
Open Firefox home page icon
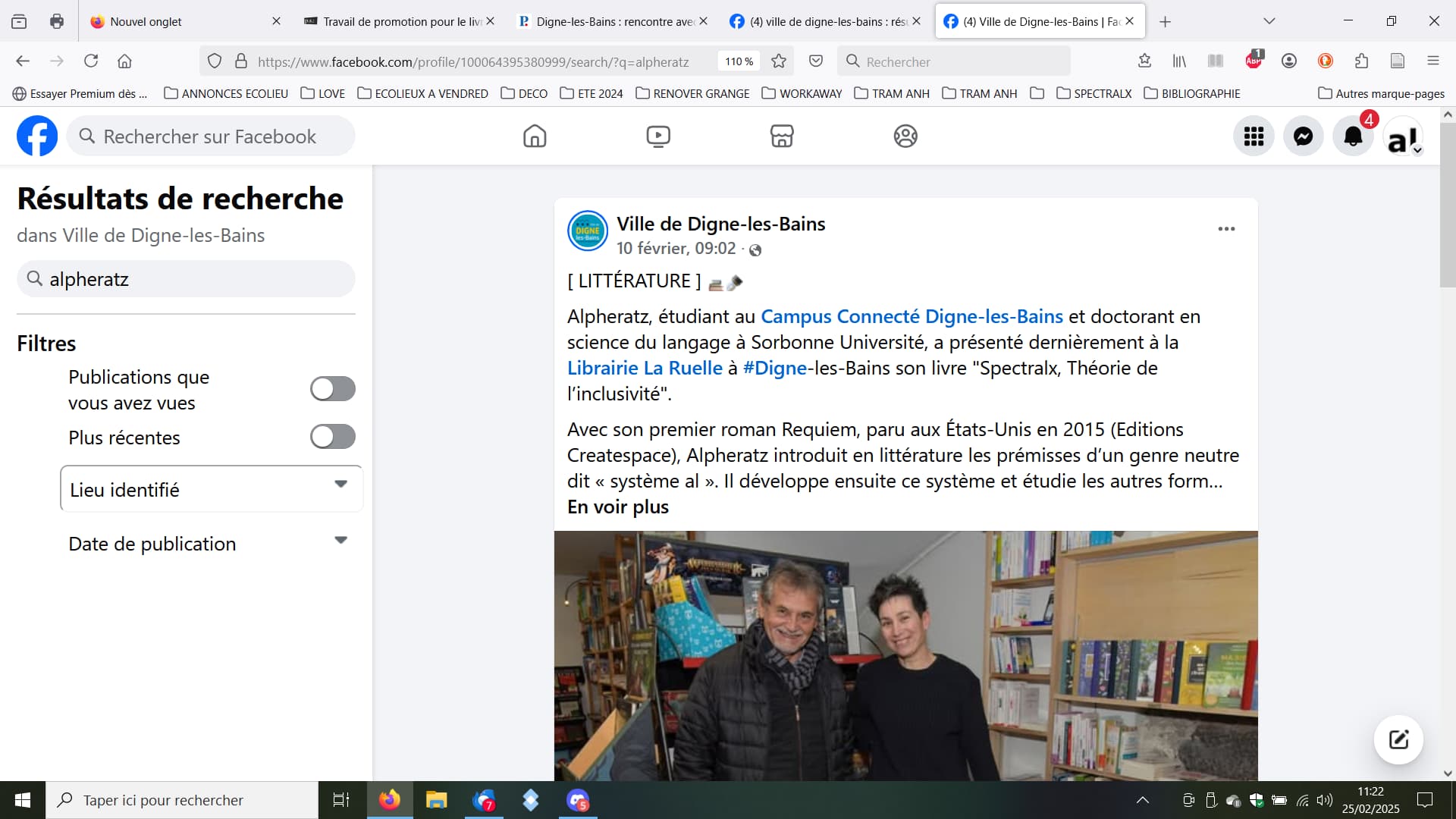pos(125,61)
